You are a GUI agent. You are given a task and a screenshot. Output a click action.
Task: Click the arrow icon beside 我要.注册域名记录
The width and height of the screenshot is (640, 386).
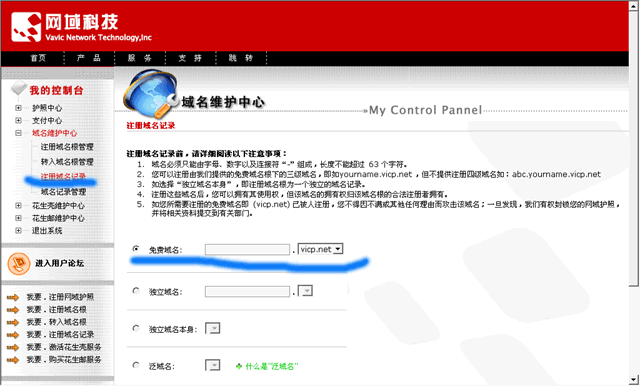pos(13,335)
